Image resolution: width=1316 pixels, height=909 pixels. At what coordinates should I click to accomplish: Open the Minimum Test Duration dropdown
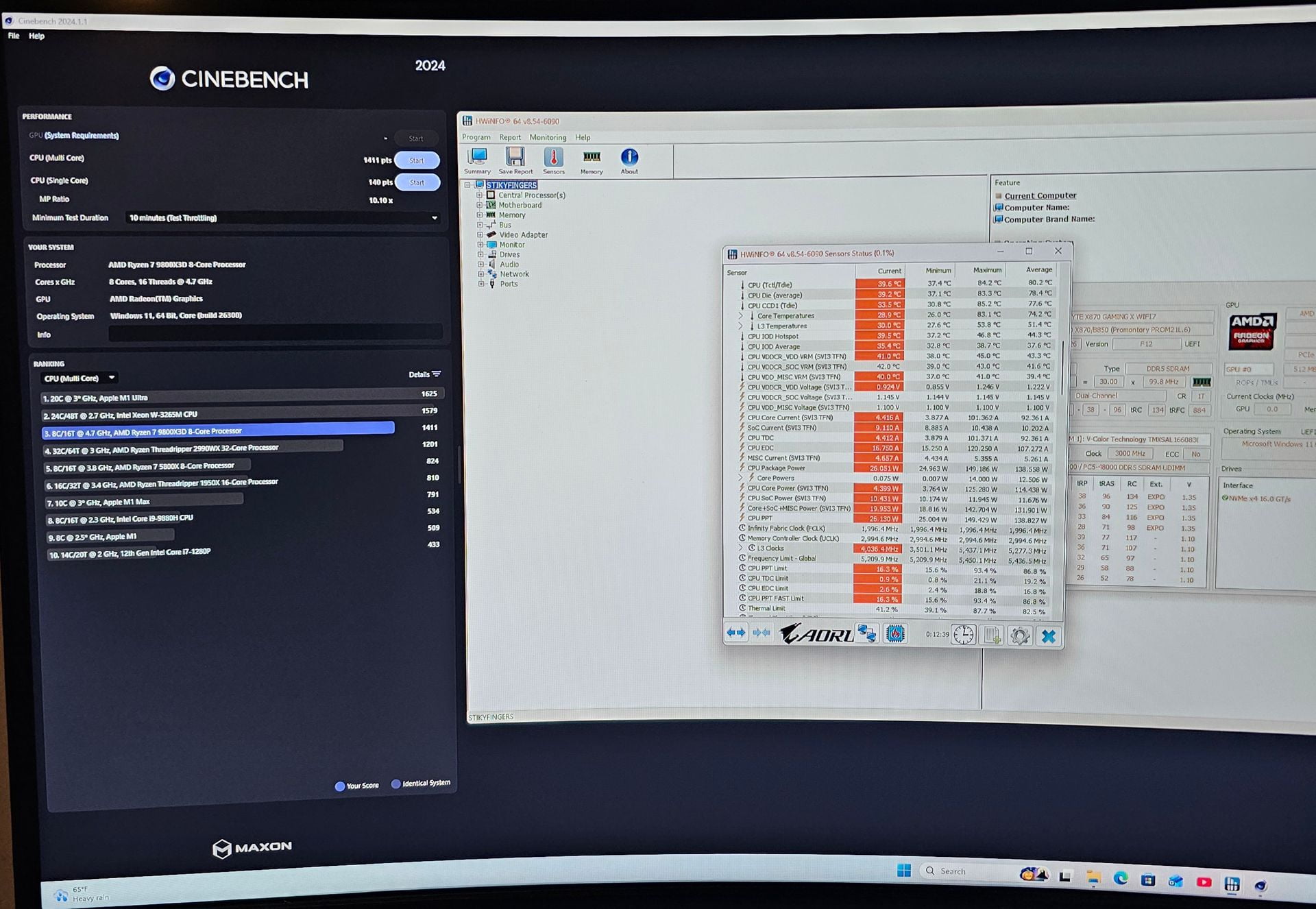click(282, 218)
